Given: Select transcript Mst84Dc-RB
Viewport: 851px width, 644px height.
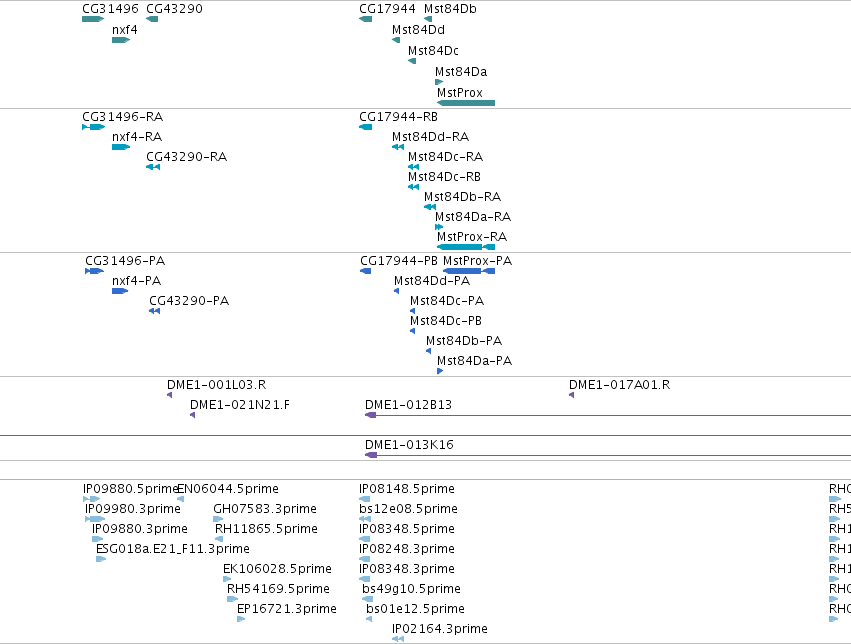Looking at the screenshot, I should pos(444,177).
